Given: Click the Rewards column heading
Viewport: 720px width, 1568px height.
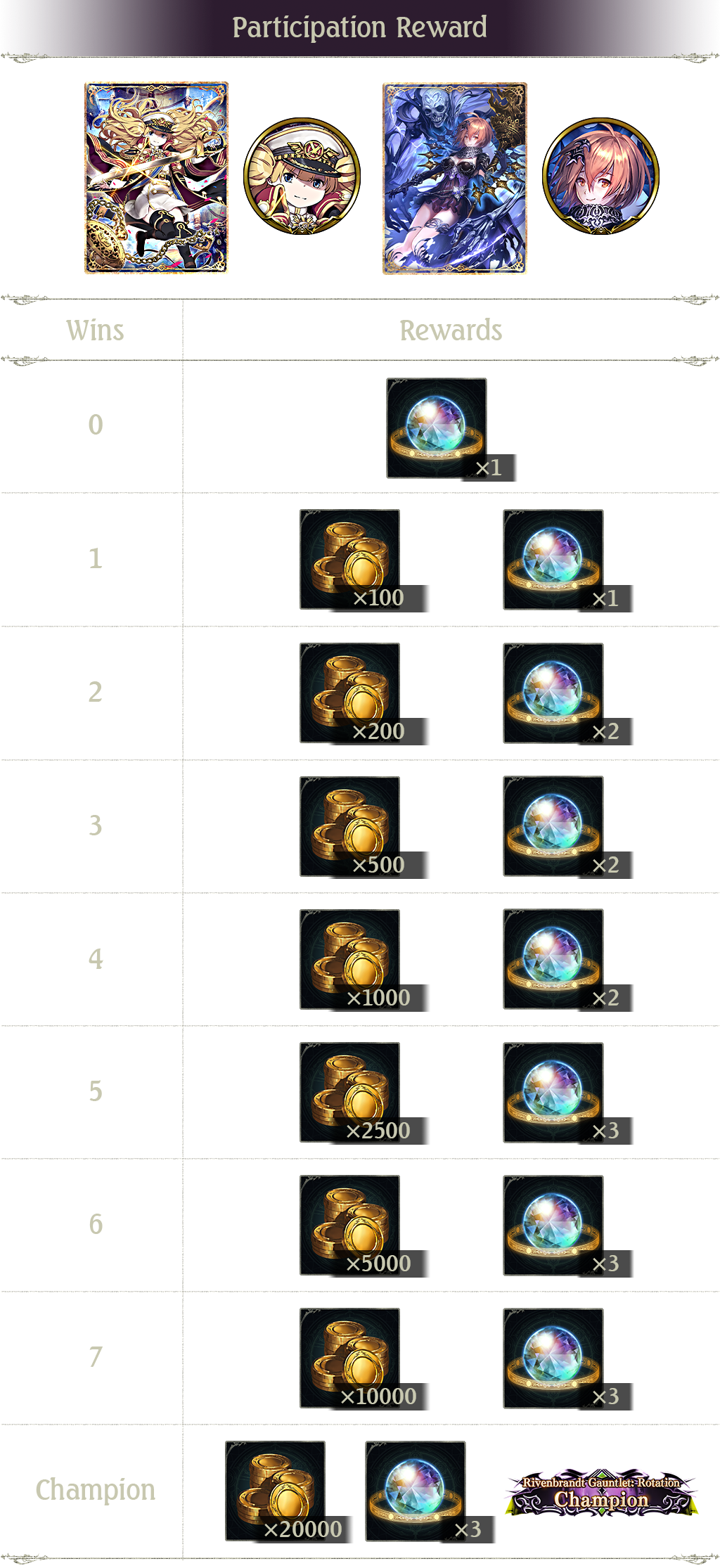Looking at the screenshot, I should coord(451,330).
